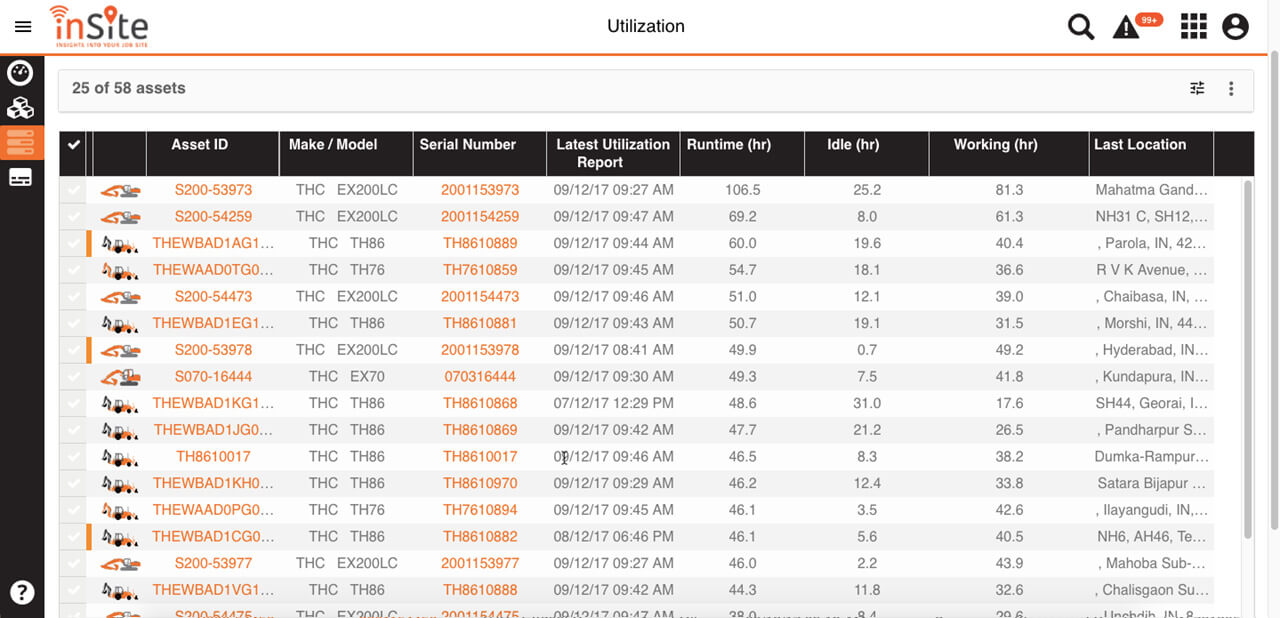
Task: Open asset link S200-53977
Action: [x=213, y=564]
